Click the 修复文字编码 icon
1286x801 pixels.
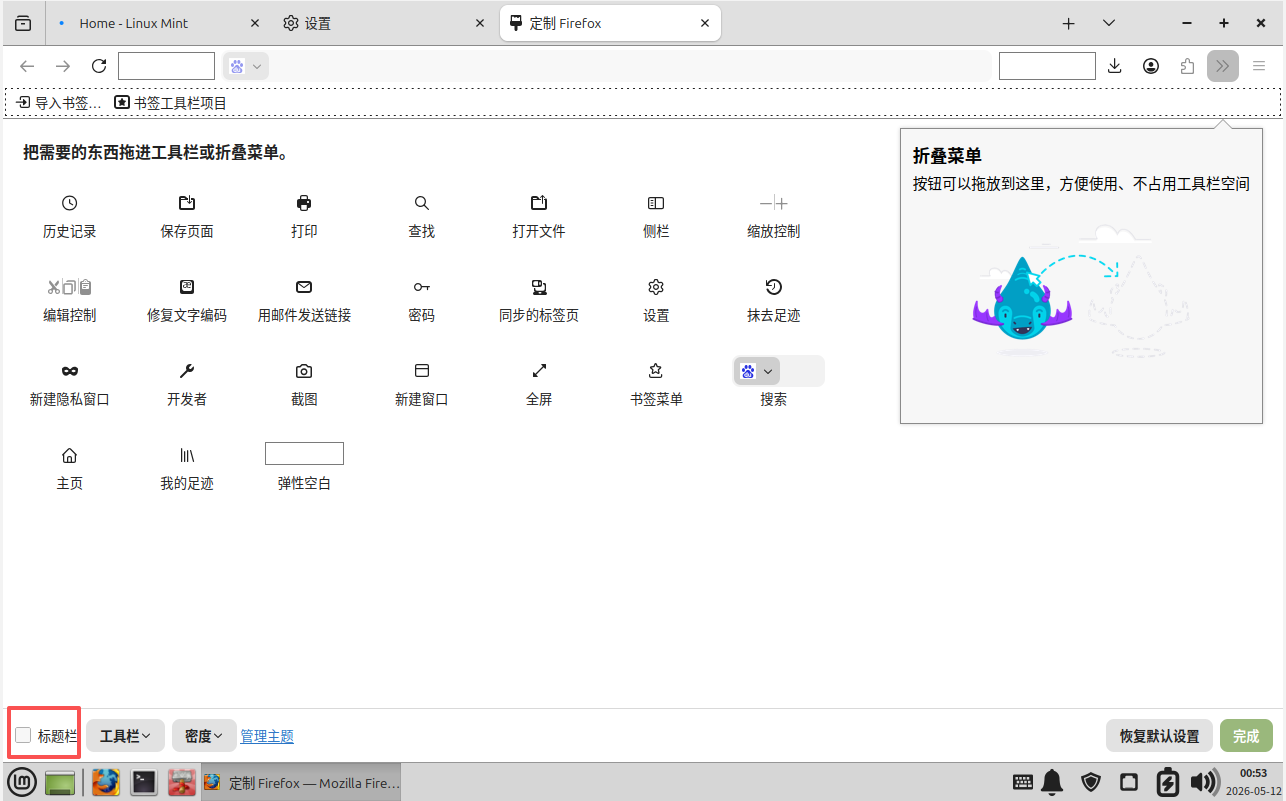click(187, 287)
